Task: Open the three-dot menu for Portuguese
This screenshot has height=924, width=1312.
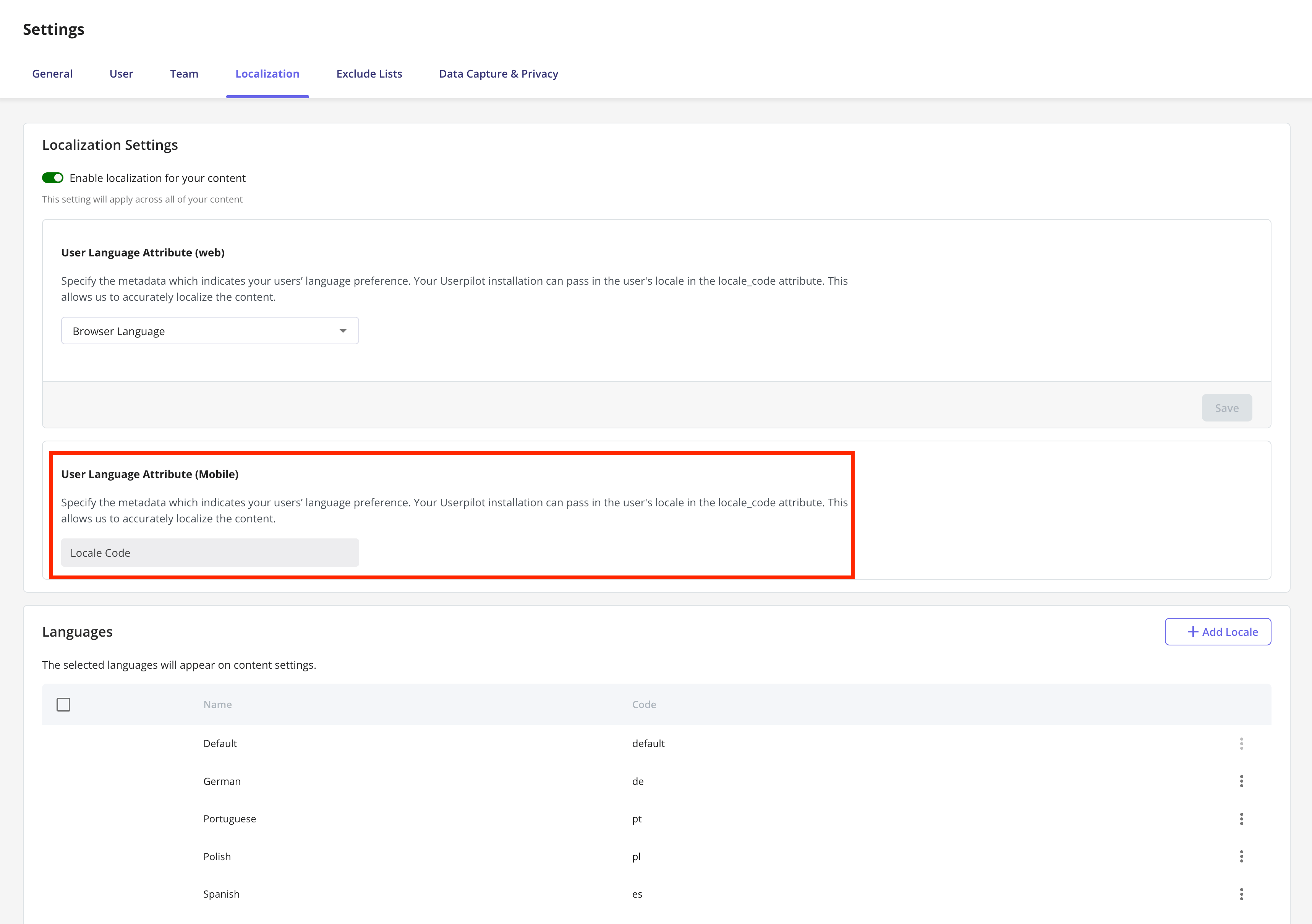Action: point(1241,819)
